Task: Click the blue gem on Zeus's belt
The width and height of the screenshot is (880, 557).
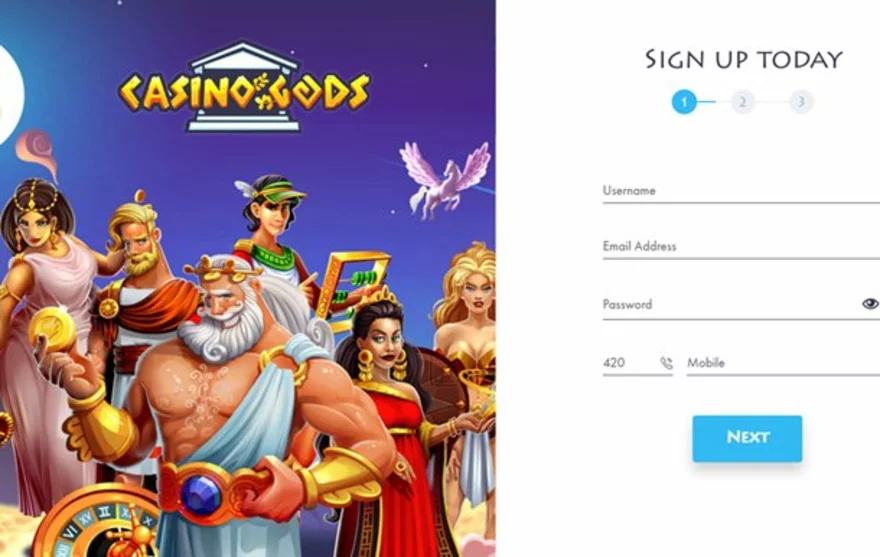Action: 201,494
